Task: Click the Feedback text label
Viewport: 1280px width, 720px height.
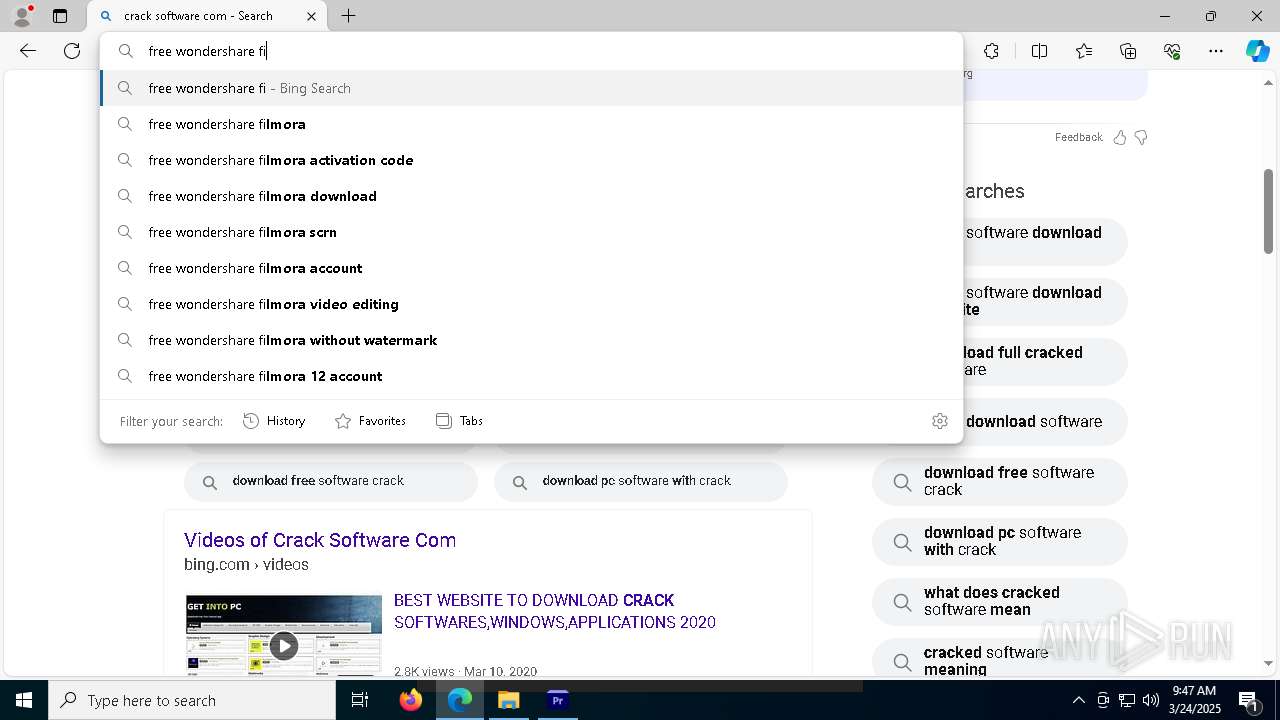Action: coord(1078,137)
